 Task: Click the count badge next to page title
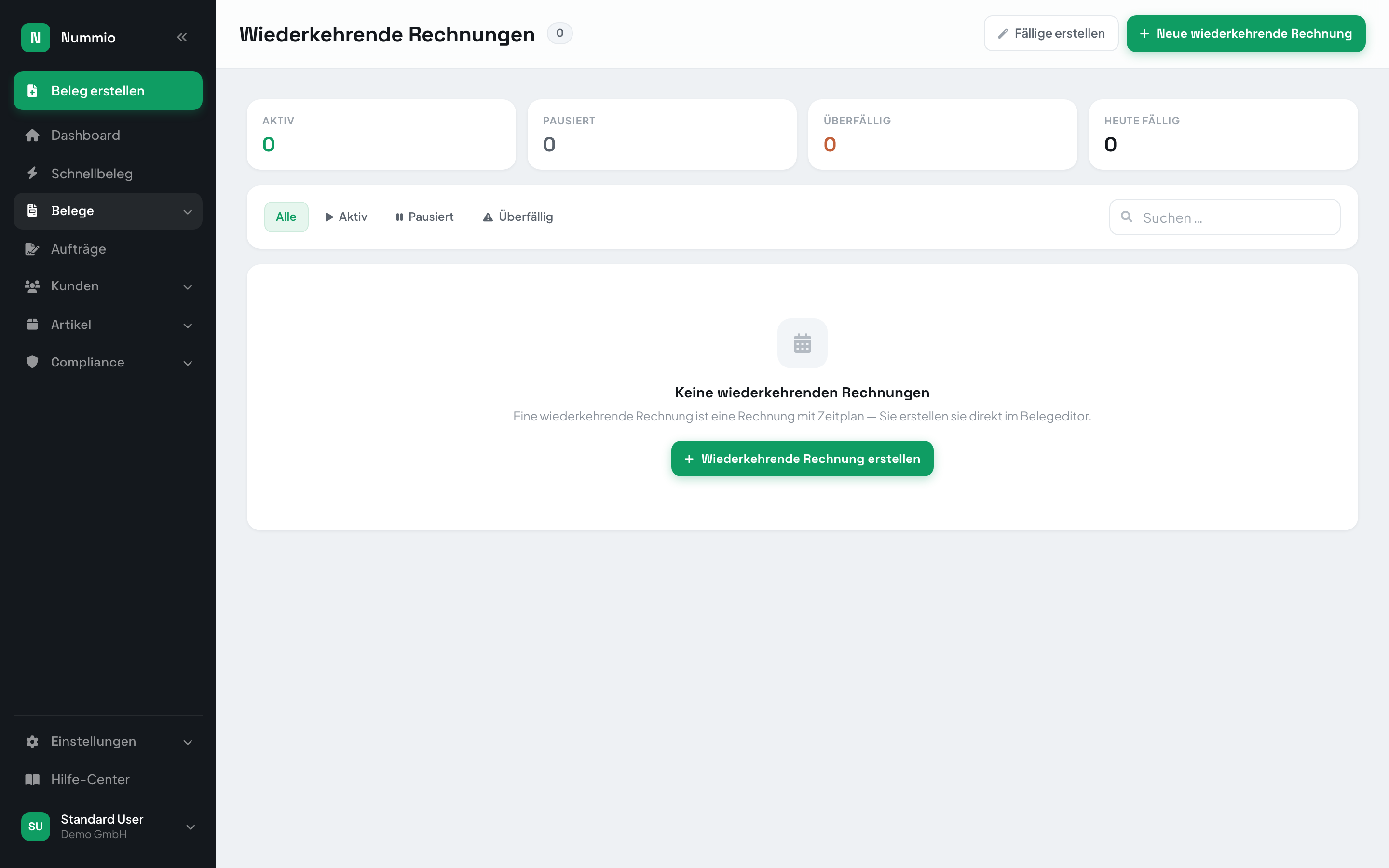point(559,33)
